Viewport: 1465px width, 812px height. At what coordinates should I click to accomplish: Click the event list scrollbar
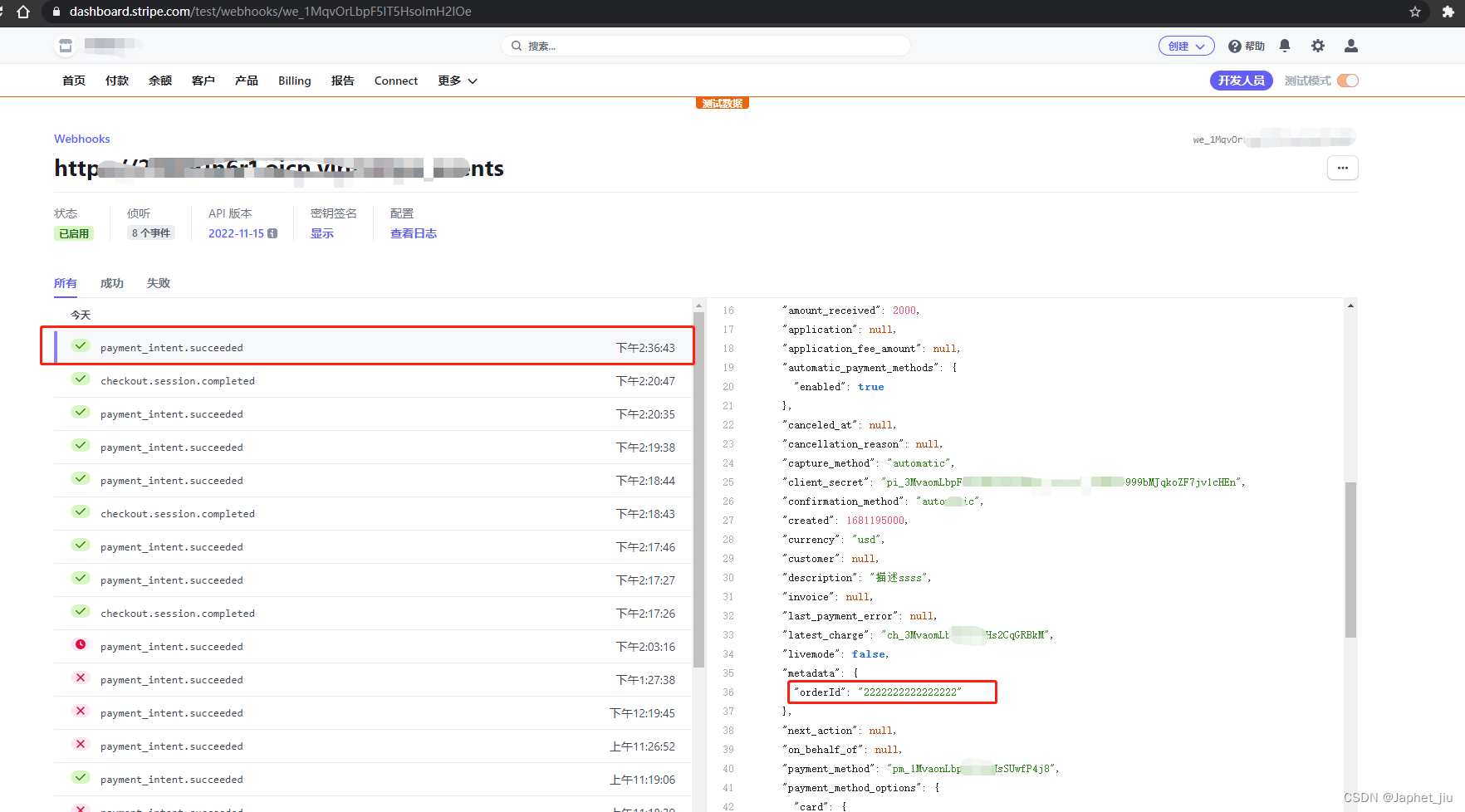coord(698,490)
